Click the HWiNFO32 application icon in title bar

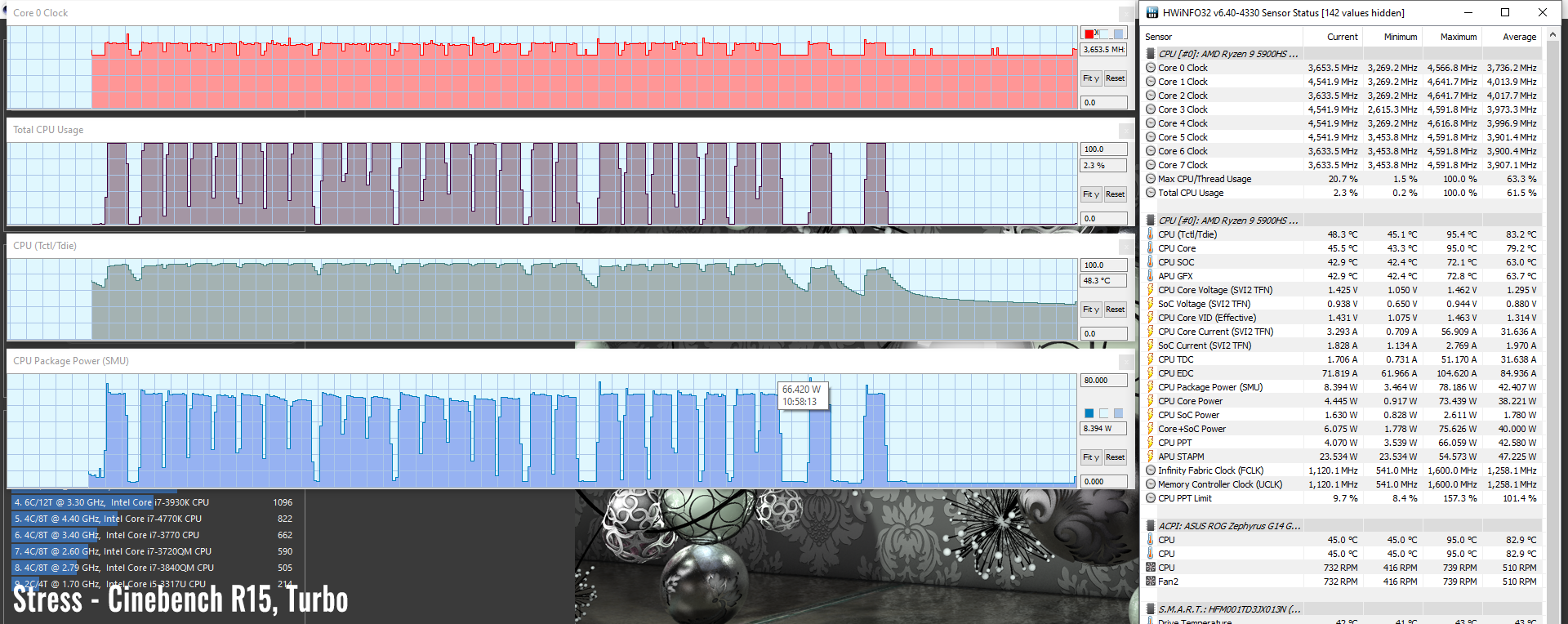click(x=1152, y=12)
